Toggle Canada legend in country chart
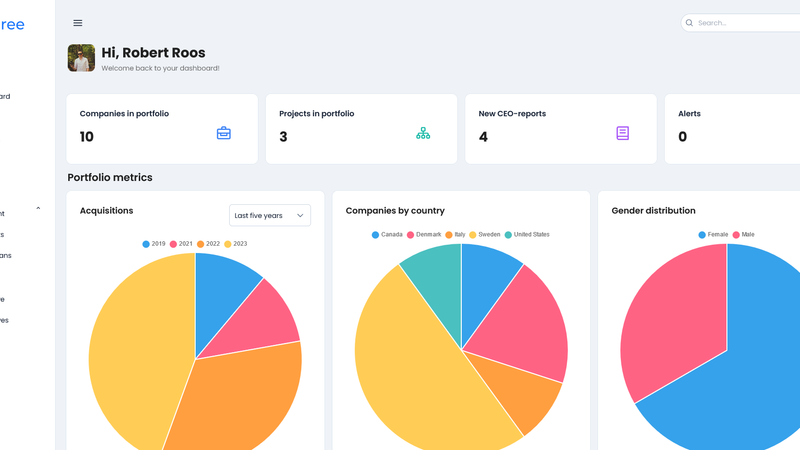800x450 pixels. coord(387,235)
